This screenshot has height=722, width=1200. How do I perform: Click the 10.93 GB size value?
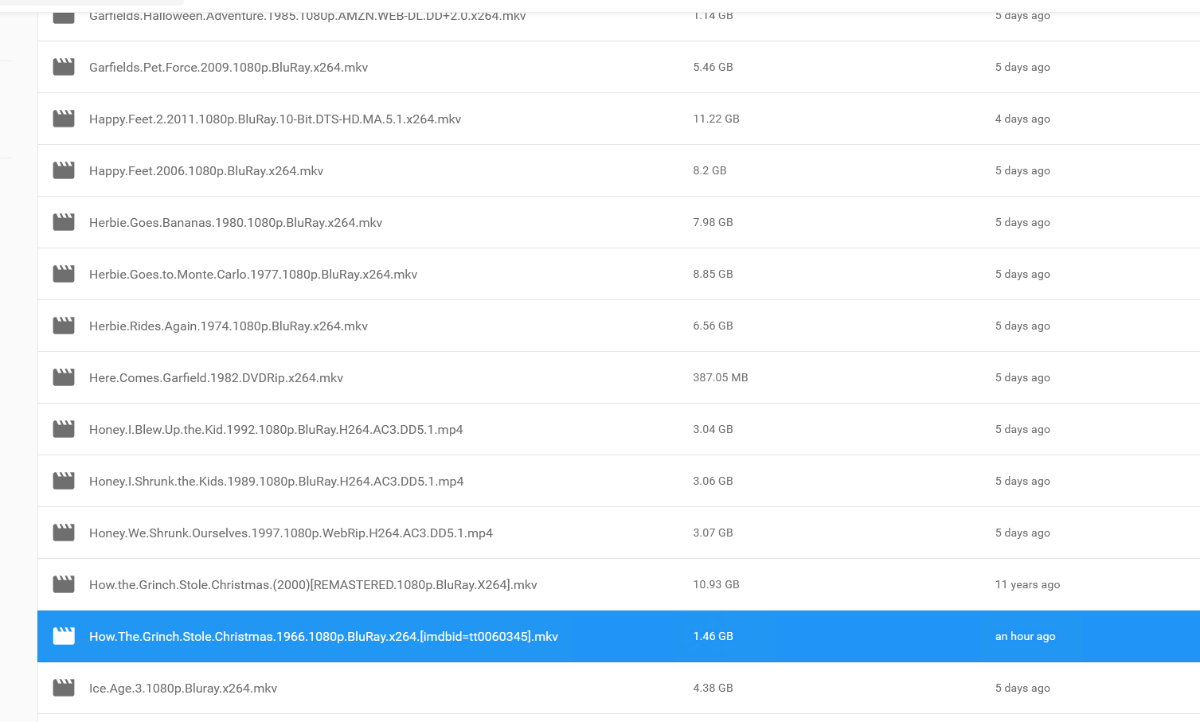tap(716, 585)
